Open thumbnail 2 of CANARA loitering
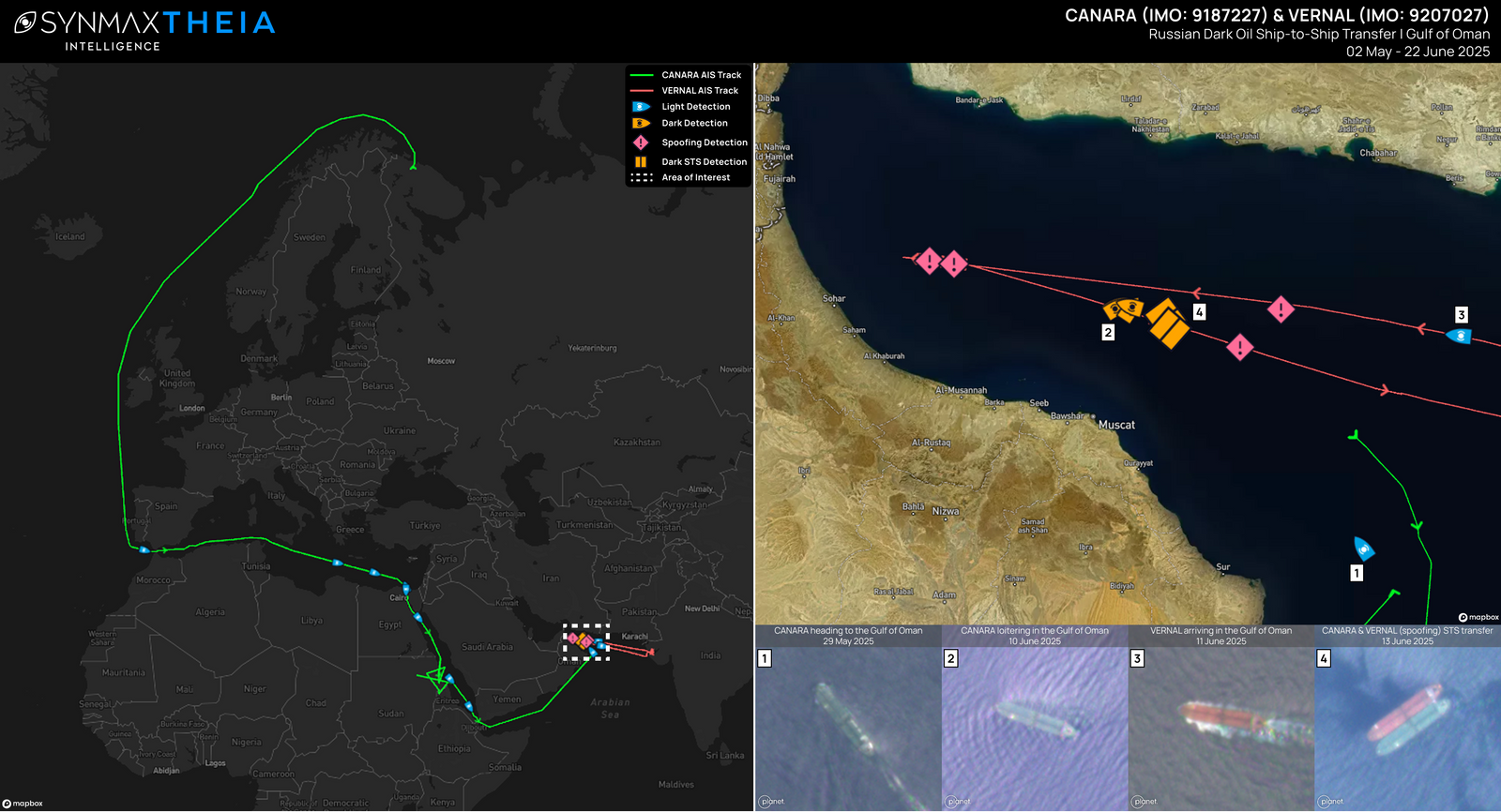The height and width of the screenshot is (812, 1501). coord(1034,729)
